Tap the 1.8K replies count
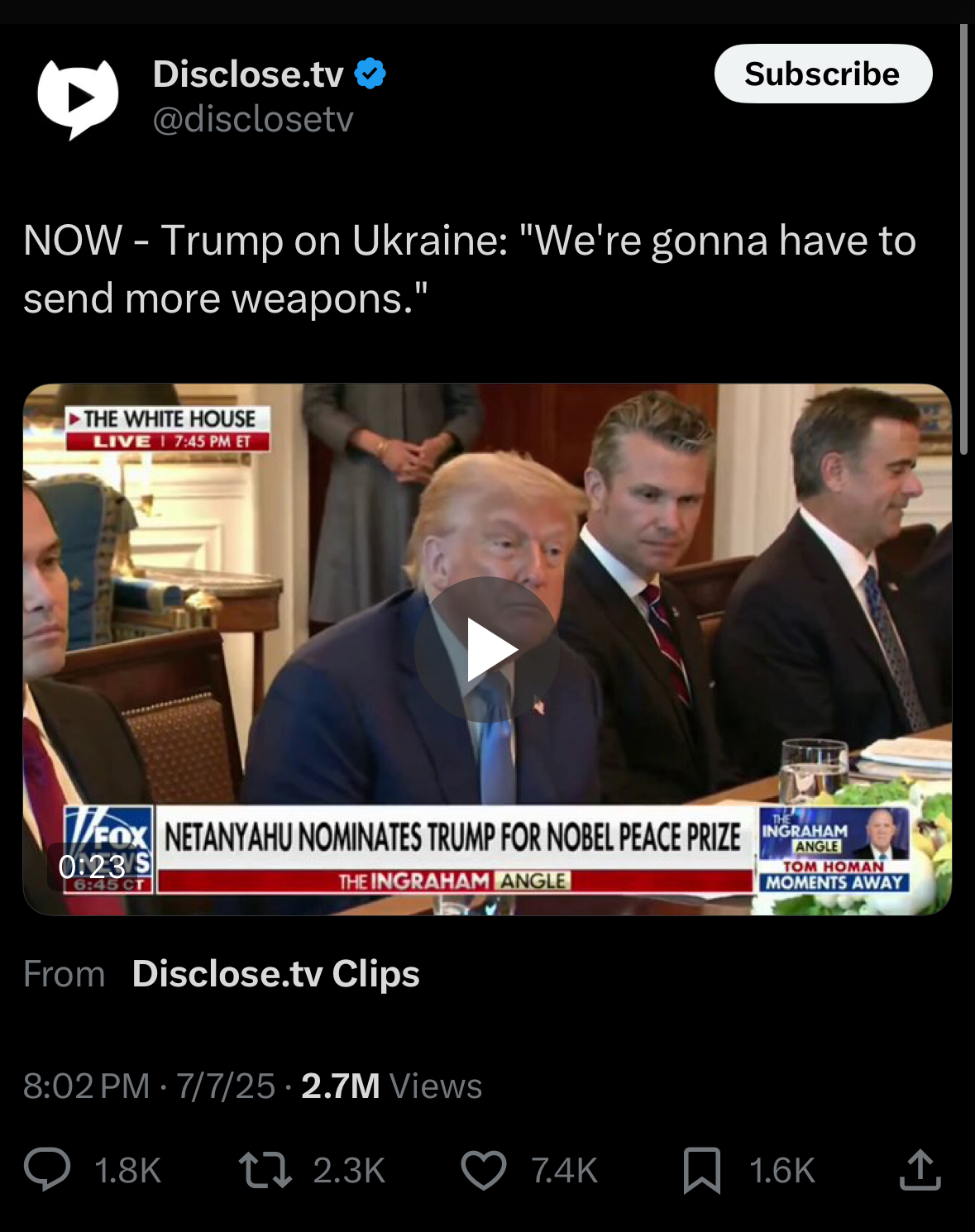Viewport: 975px width, 1232px height. pyautogui.click(x=127, y=1171)
